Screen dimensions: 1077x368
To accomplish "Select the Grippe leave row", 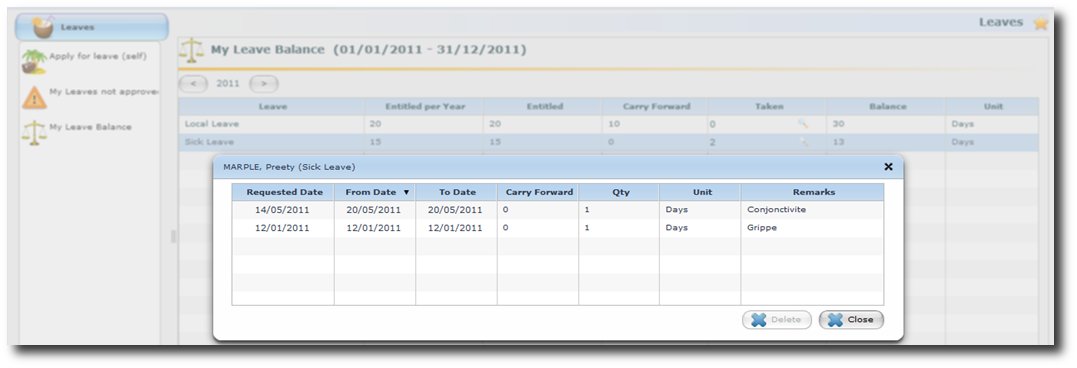I will (558, 228).
